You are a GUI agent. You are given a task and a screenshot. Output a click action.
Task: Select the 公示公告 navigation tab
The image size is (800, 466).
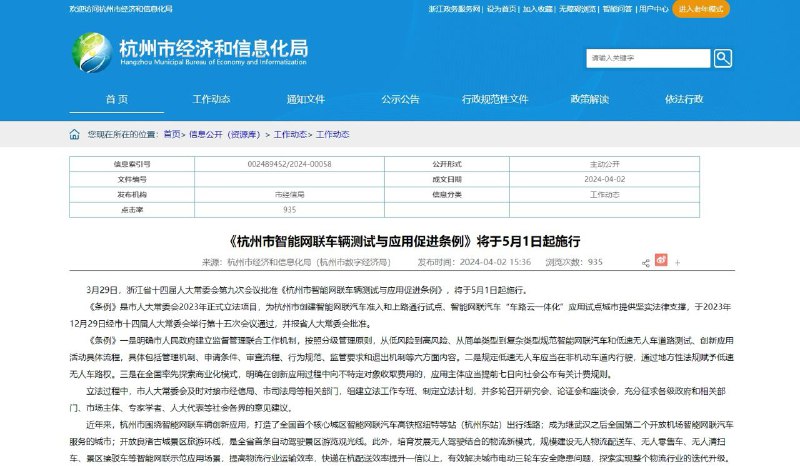click(400, 99)
